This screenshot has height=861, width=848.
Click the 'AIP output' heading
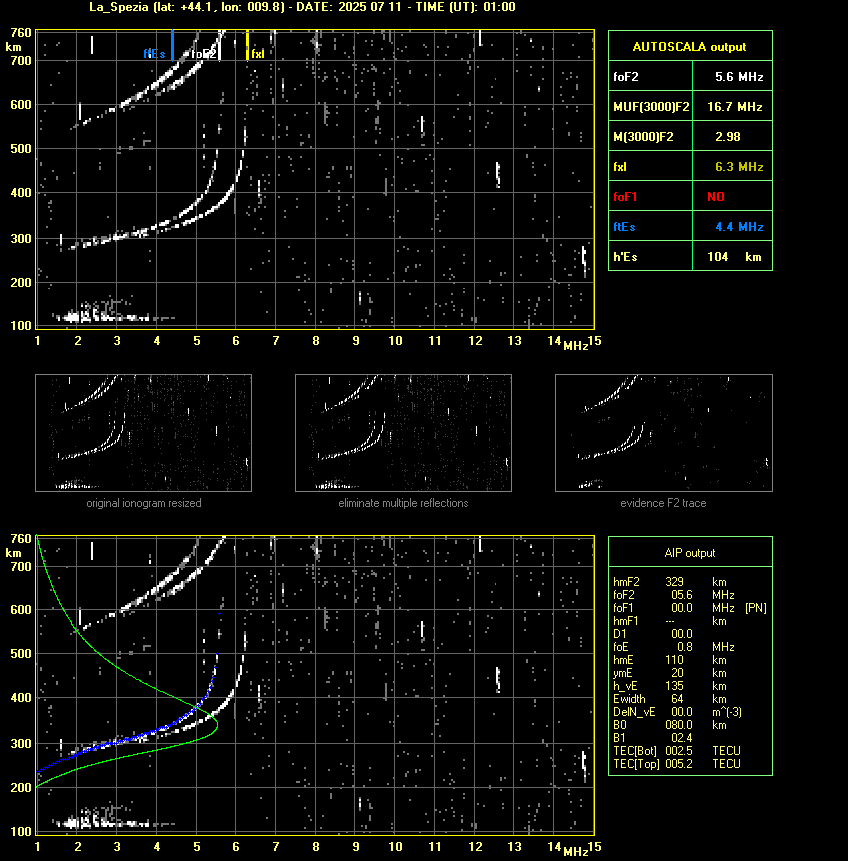tap(690, 553)
